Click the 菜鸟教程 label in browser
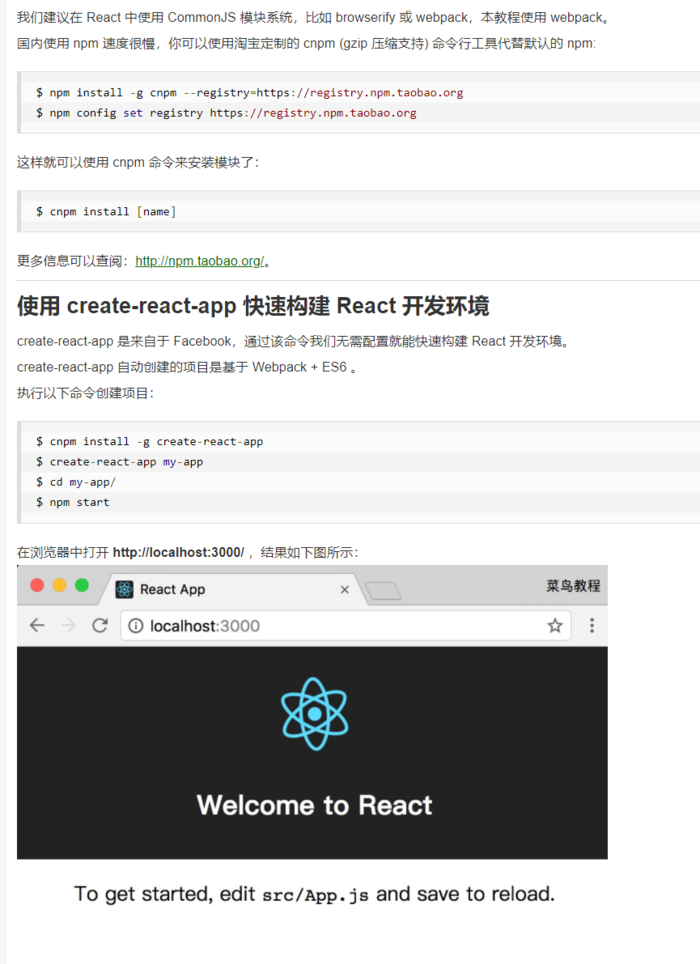 (x=573, y=586)
